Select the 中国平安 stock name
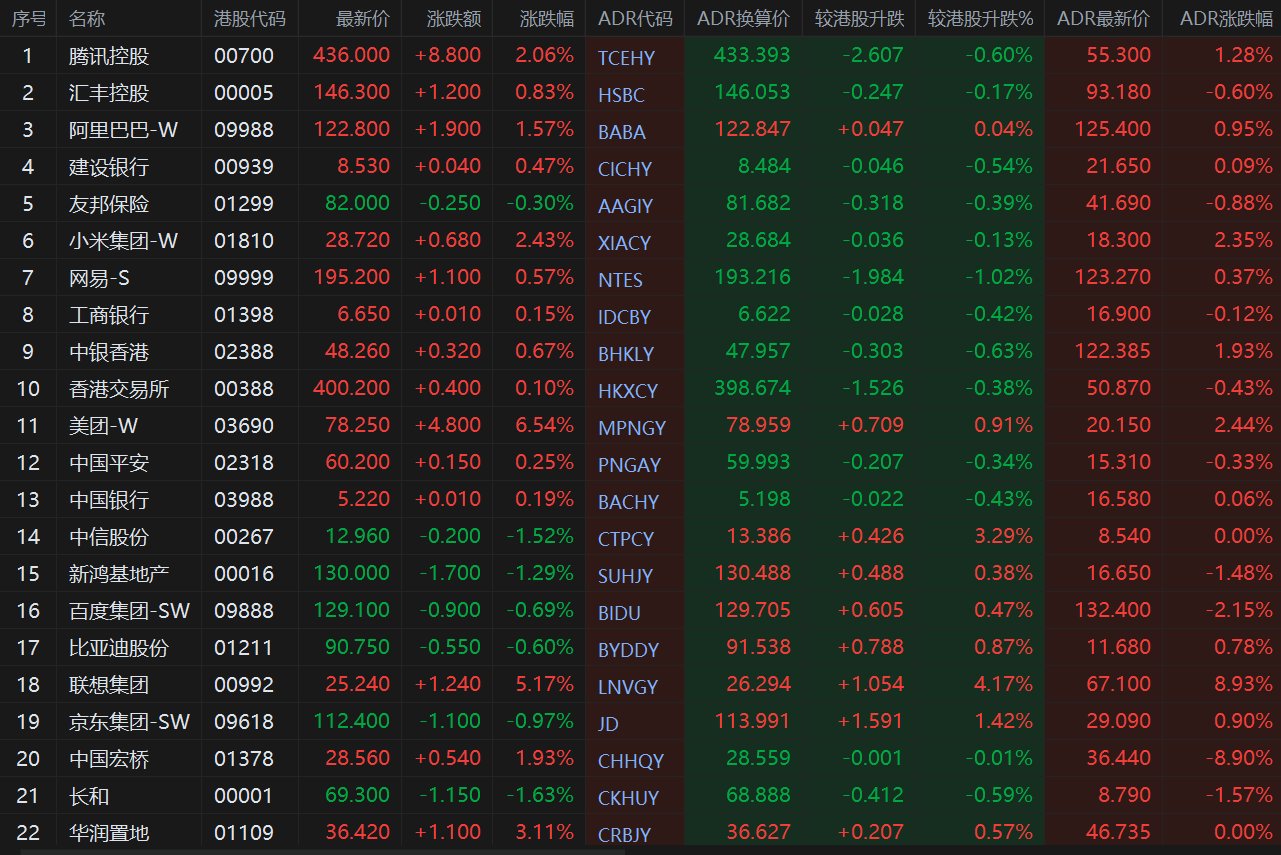Screen dimensions: 1281x855 (x=110, y=463)
